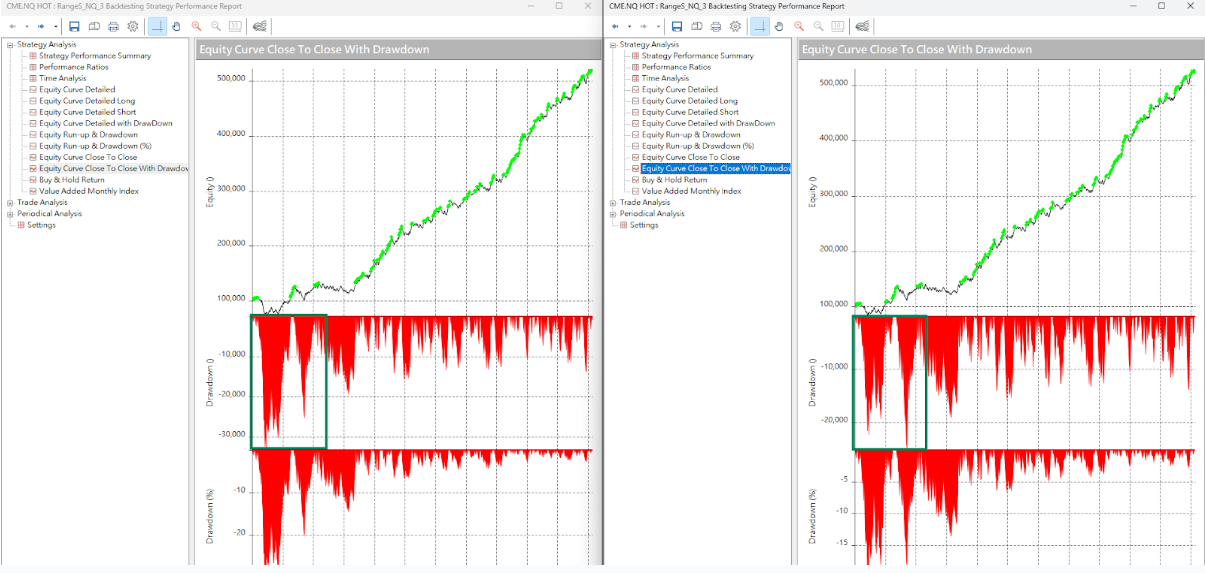Click the Back arrow in the left window toolbar

(x=11, y=26)
